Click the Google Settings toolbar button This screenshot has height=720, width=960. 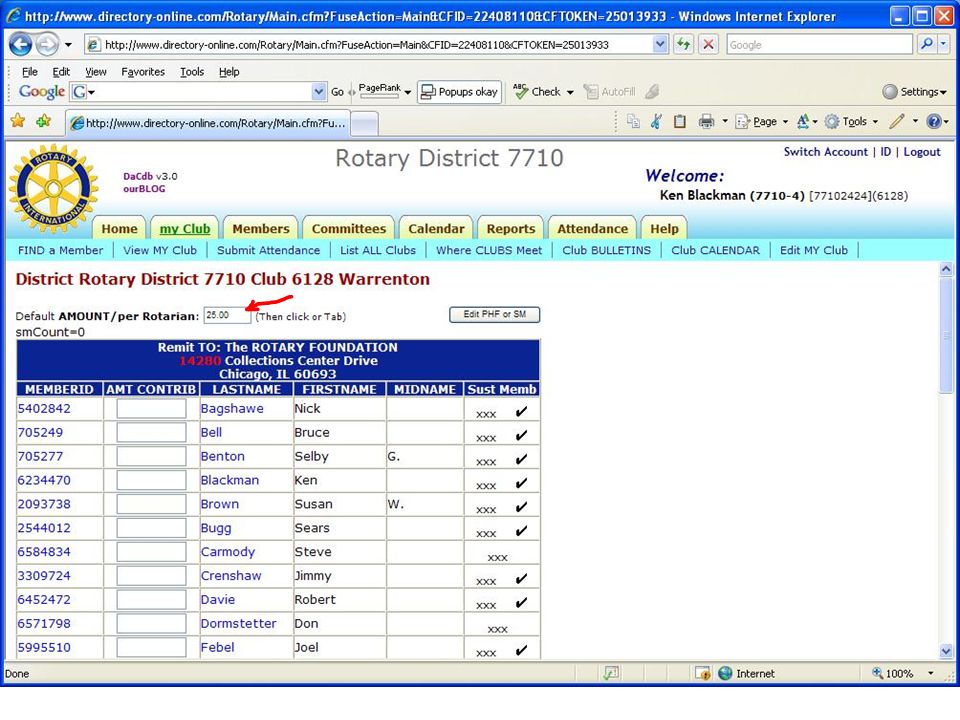pos(915,92)
